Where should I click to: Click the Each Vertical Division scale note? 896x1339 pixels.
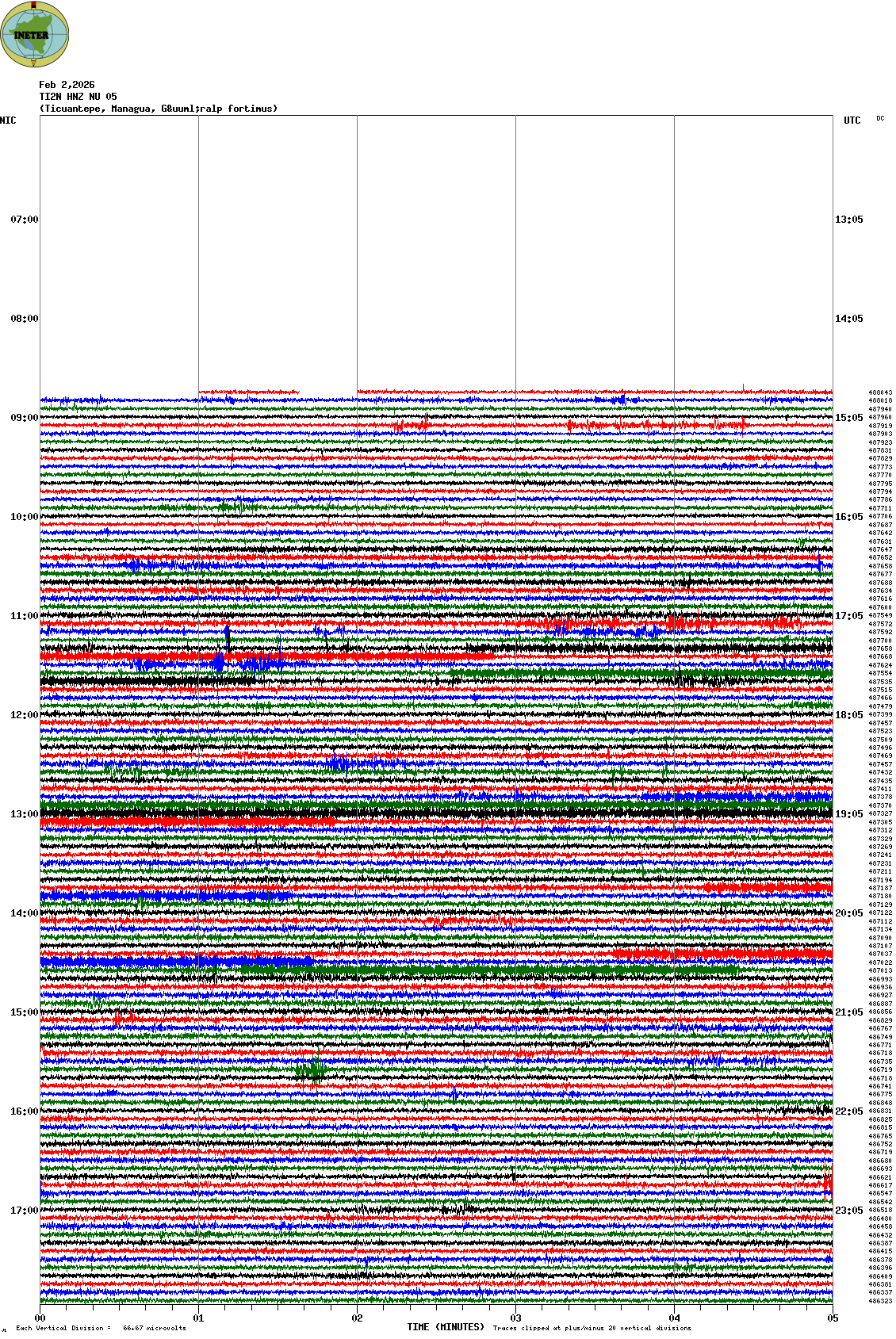pyautogui.click(x=101, y=1328)
